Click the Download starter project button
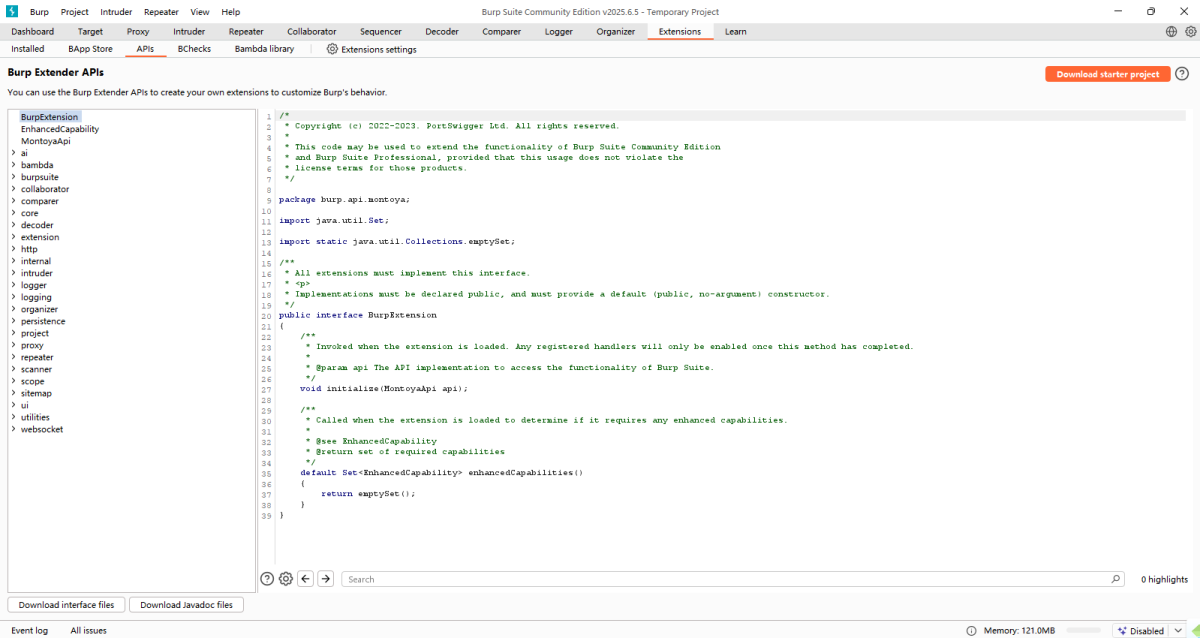This screenshot has height=638, width=1200. [x=1107, y=73]
